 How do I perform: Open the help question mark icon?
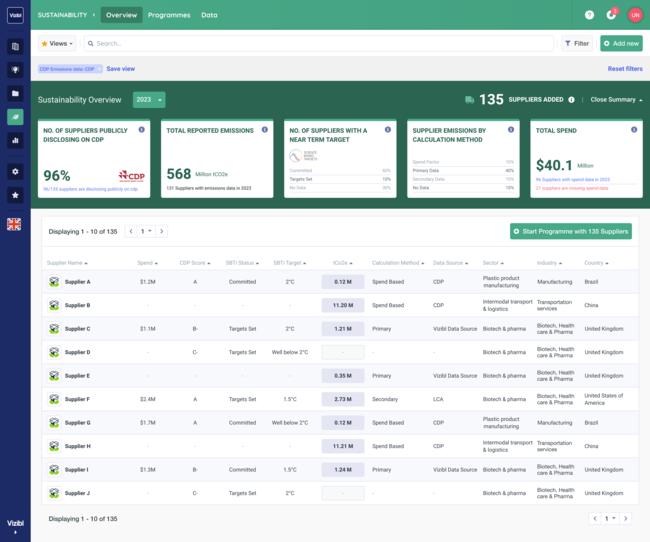coord(589,15)
